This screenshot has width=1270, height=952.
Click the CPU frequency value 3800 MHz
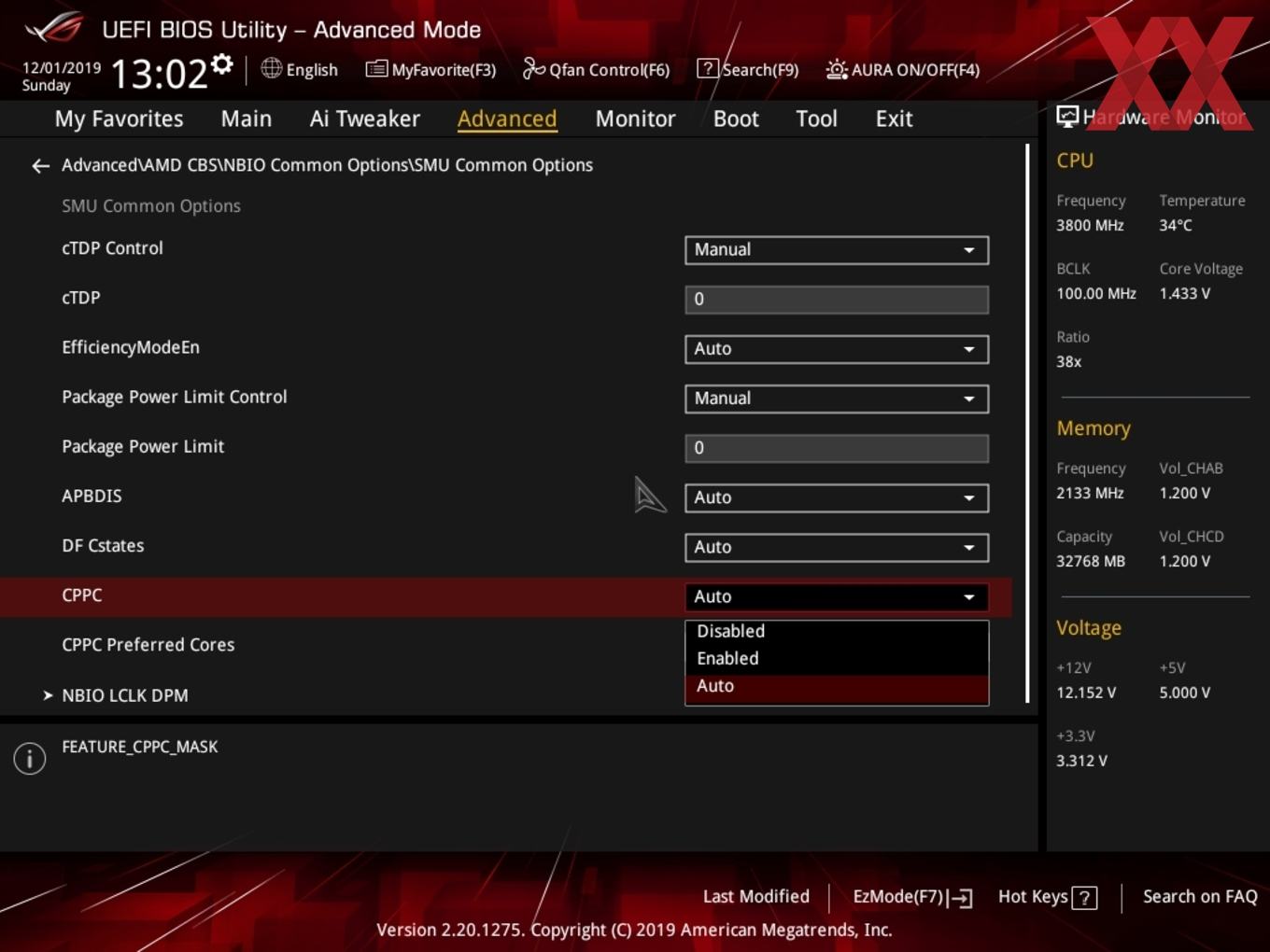tap(1090, 226)
